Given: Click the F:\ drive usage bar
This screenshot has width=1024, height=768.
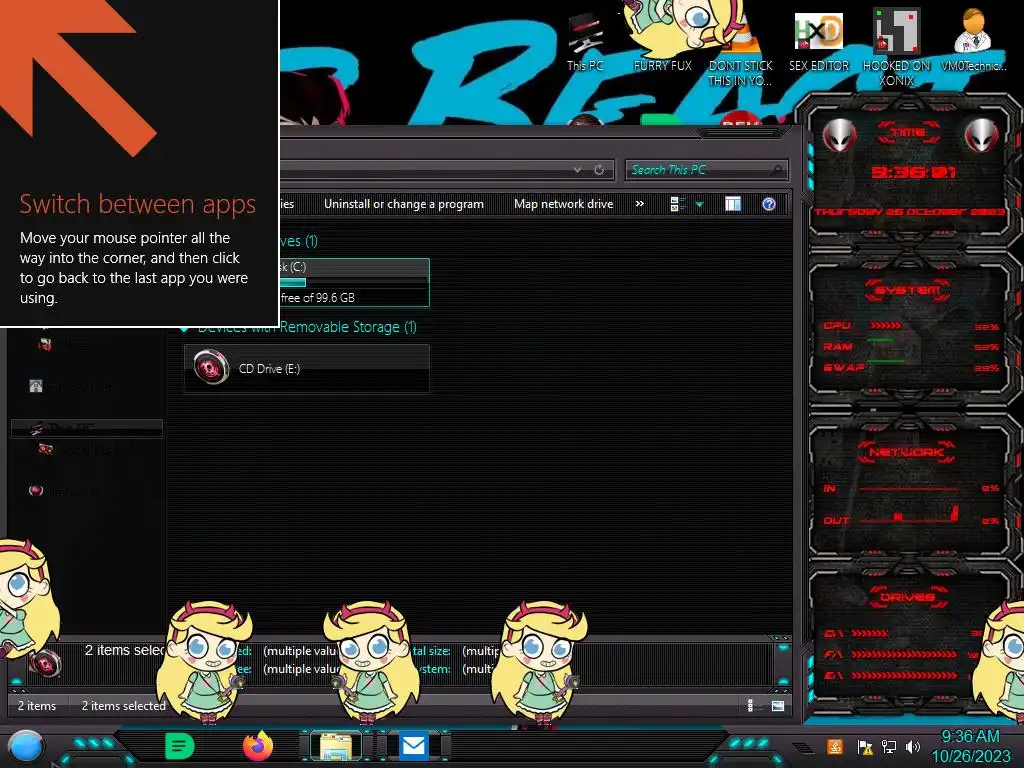Looking at the screenshot, I should pos(904,654).
